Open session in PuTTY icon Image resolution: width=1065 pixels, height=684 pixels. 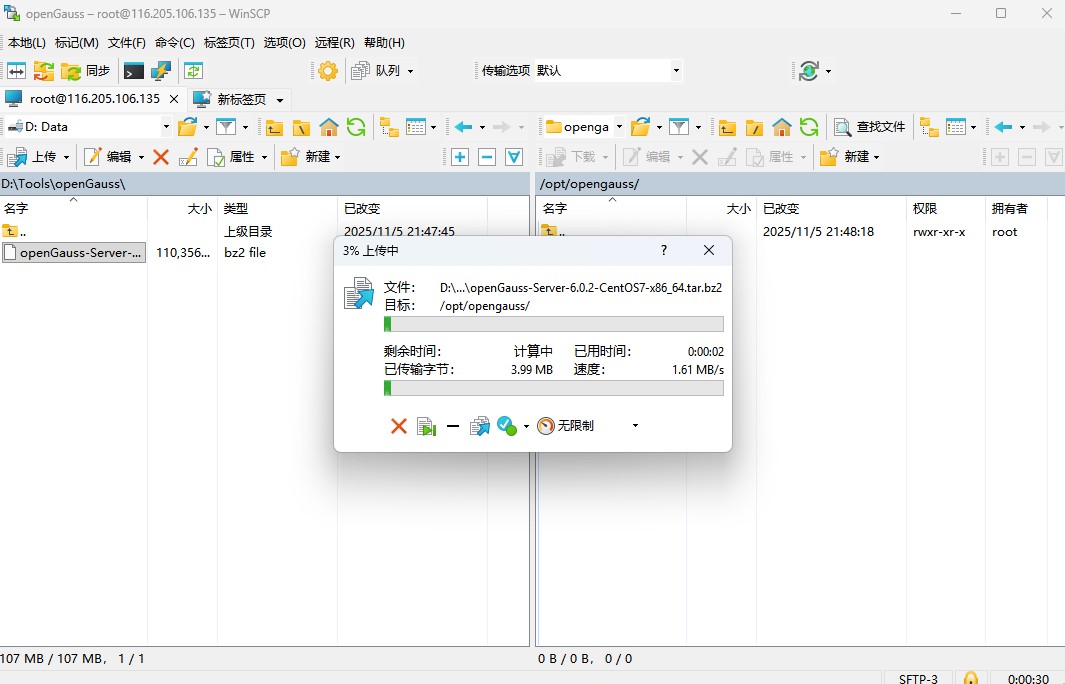click(161, 71)
